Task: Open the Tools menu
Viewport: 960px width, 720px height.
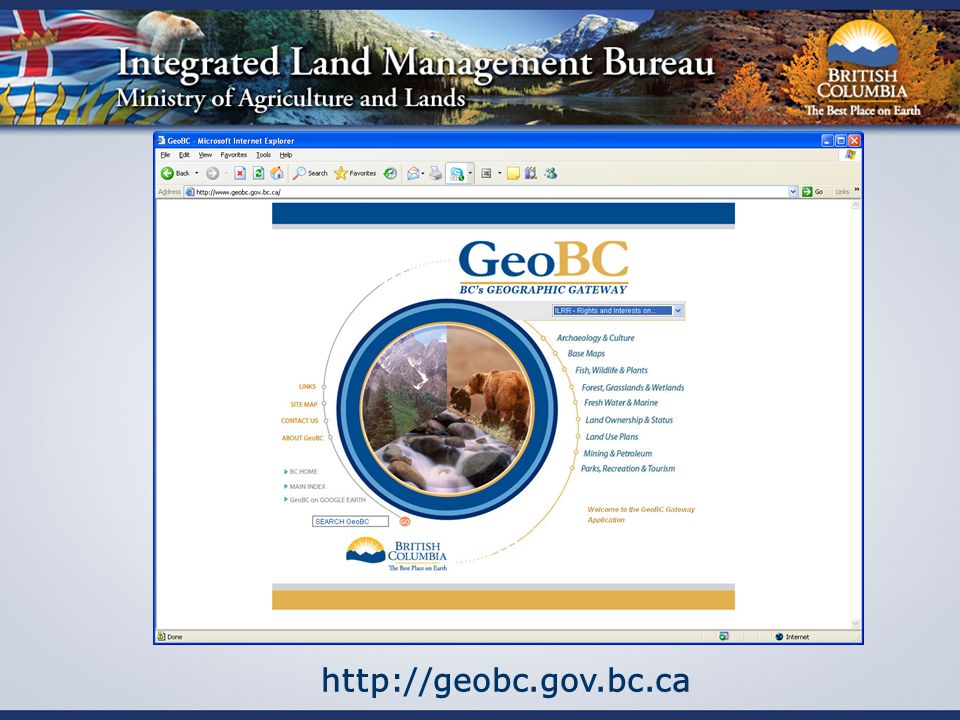Action: (x=263, y=155)
